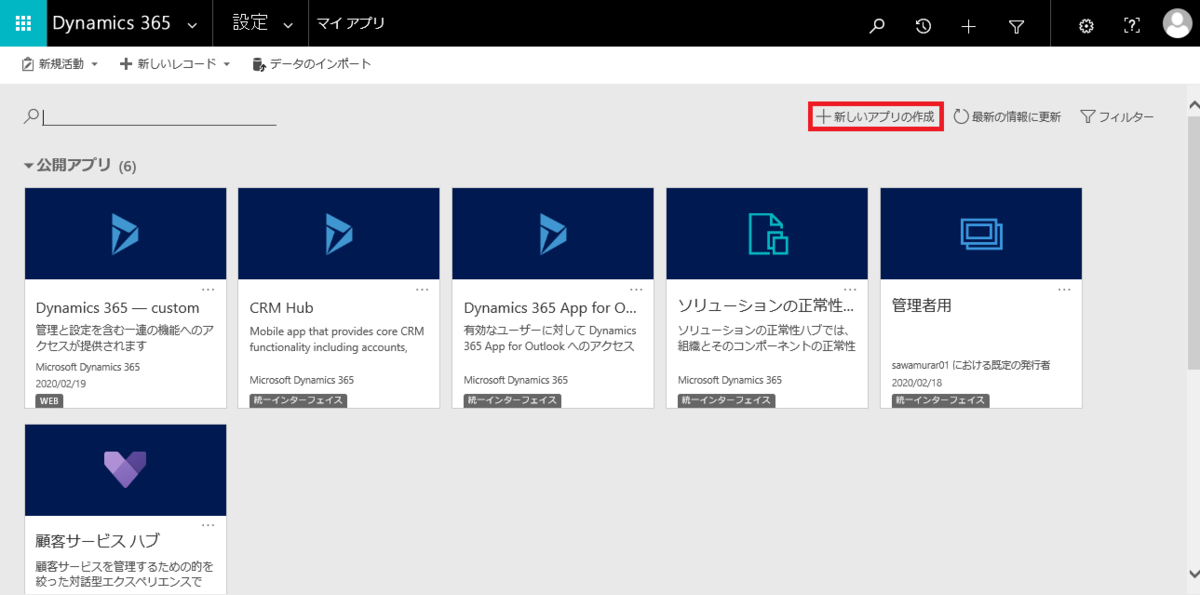Screen dimensions: 1200x595
Task: Open the 管理者用 title
Action: pyautogui.click(x=921, y=306)
